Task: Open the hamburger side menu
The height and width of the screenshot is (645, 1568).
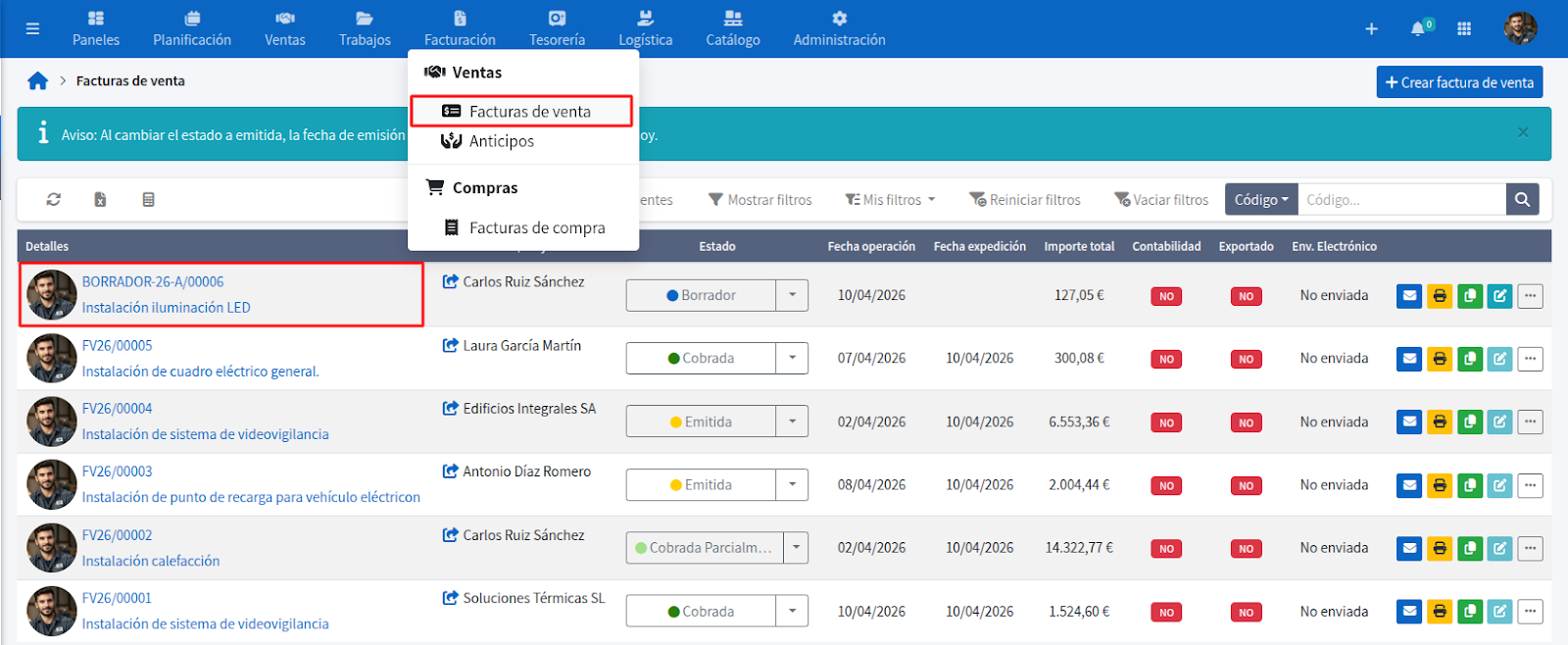Action: click(x=32, y=28)
